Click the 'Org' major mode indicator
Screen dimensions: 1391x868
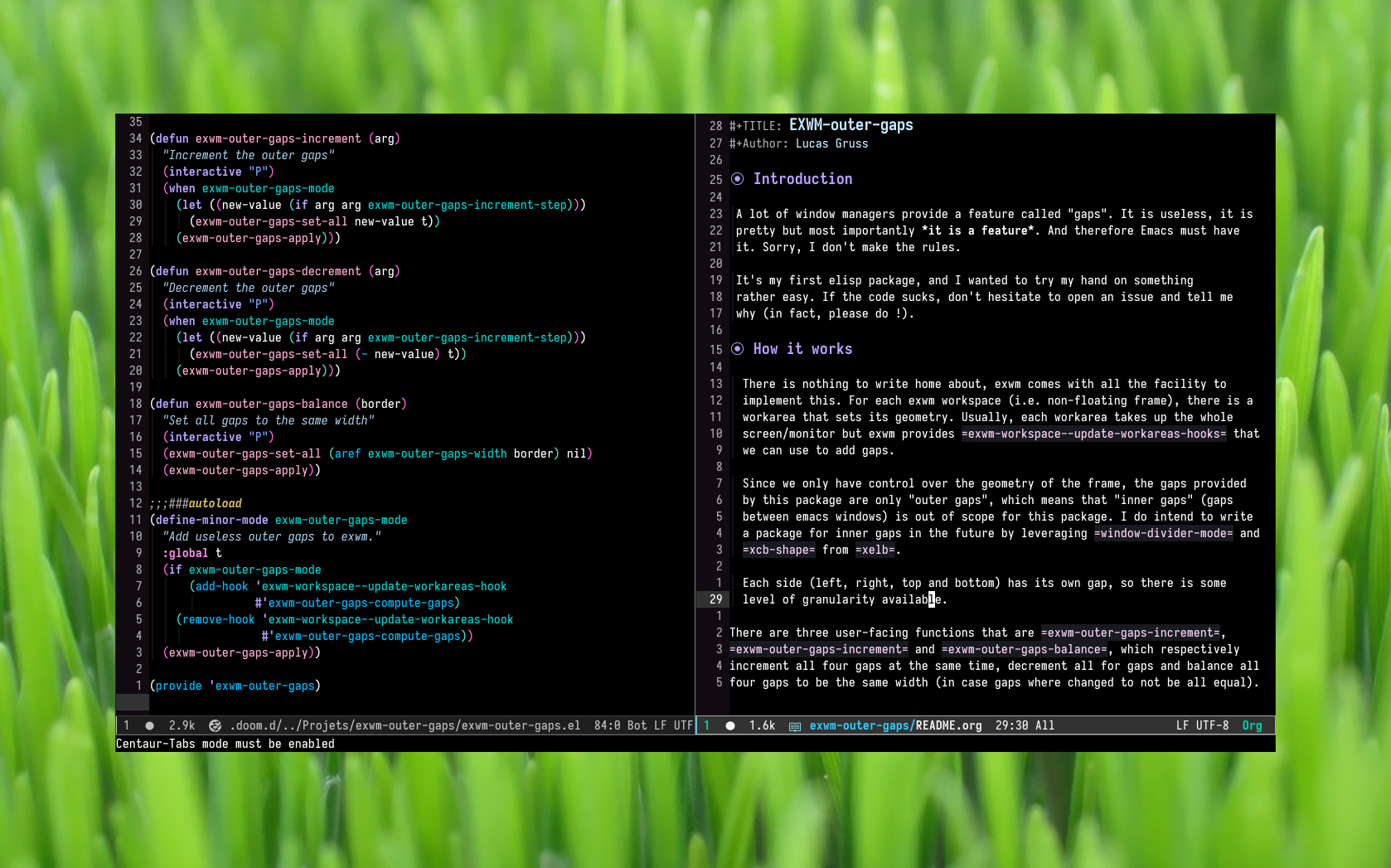coord(1252,725)
